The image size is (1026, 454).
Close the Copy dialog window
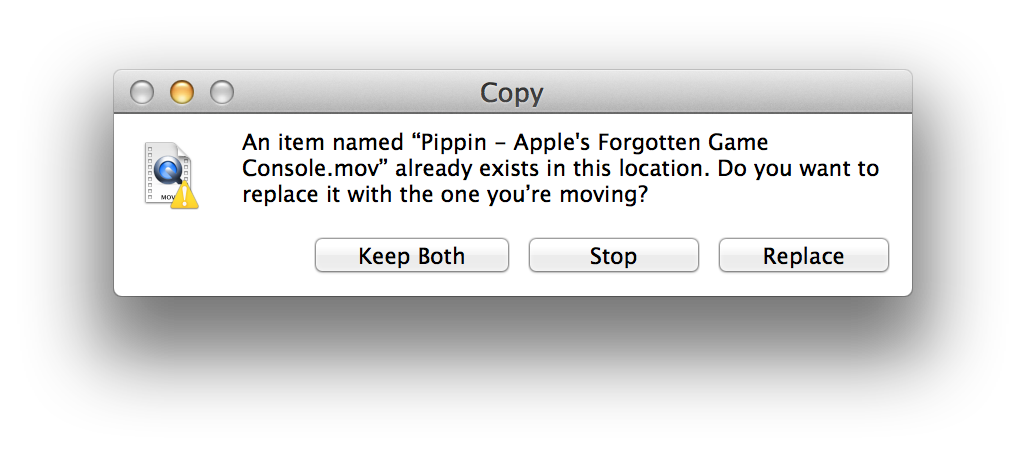(142, 93)
